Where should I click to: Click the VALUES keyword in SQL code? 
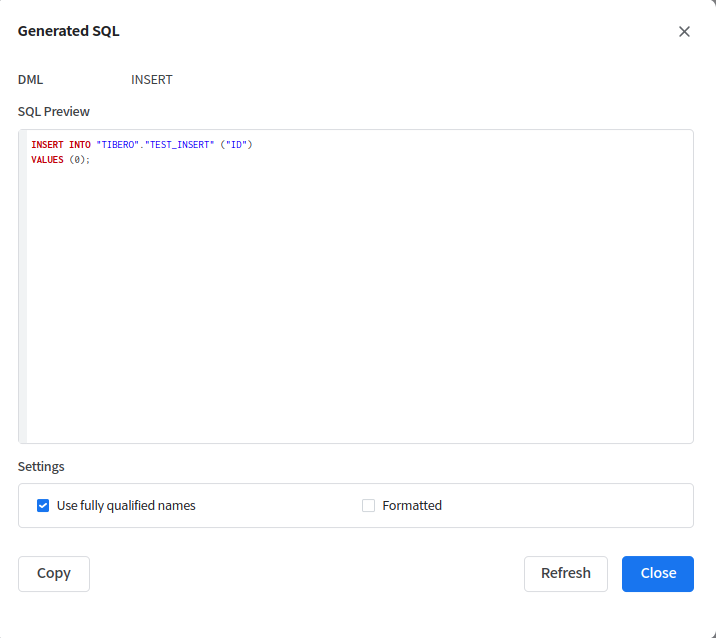47,160
